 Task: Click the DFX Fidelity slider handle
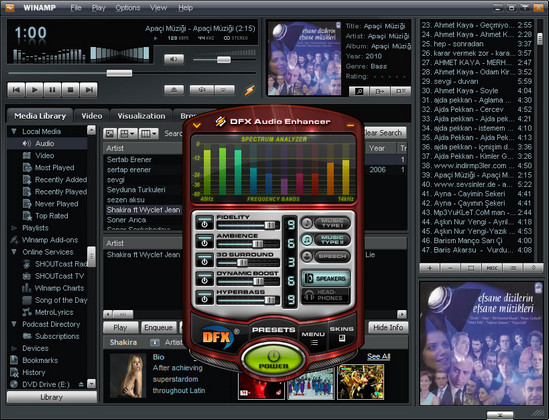point(270,225)
